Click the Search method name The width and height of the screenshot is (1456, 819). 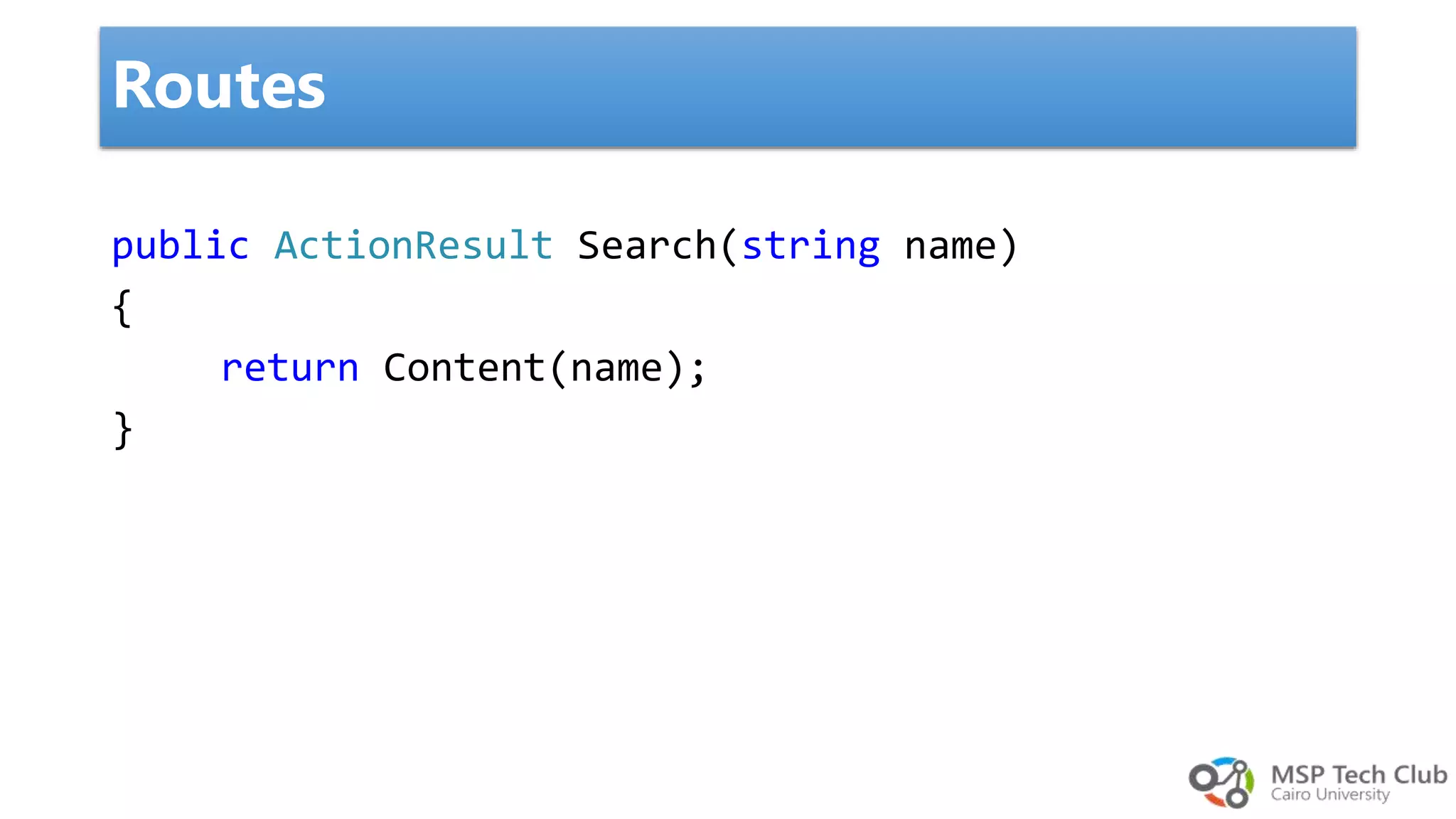point(646,246)
